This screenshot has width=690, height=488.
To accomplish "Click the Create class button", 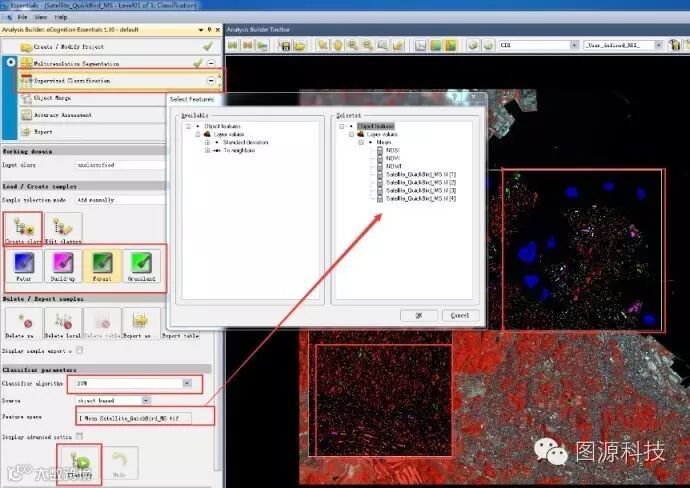I will pyautogui.click(x=23, y=229).
